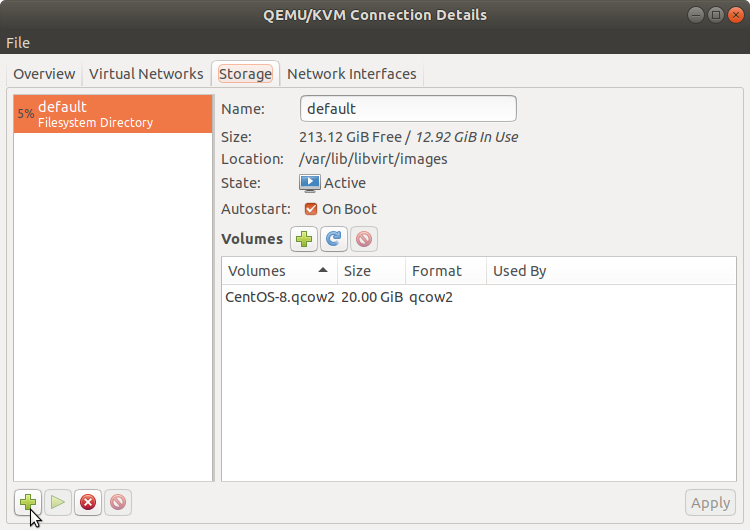Sort by the Used By column header
The image size is (750, 530).
point(611,271)
